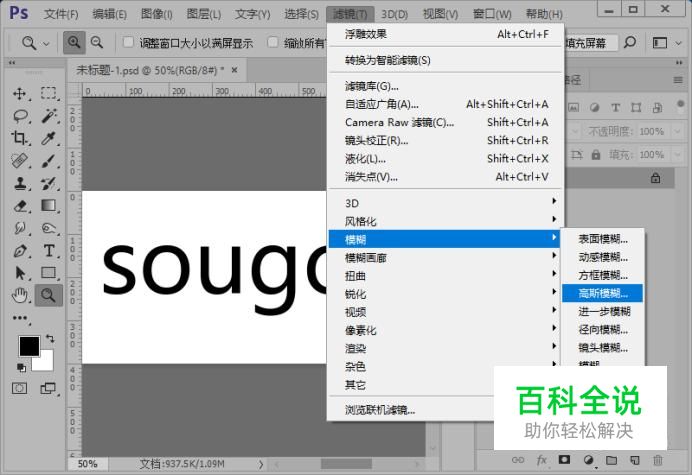Click 转换为智能滤镜(S) menu entry
The width and height of the screenshot is (692, 475).
point(445,60)
